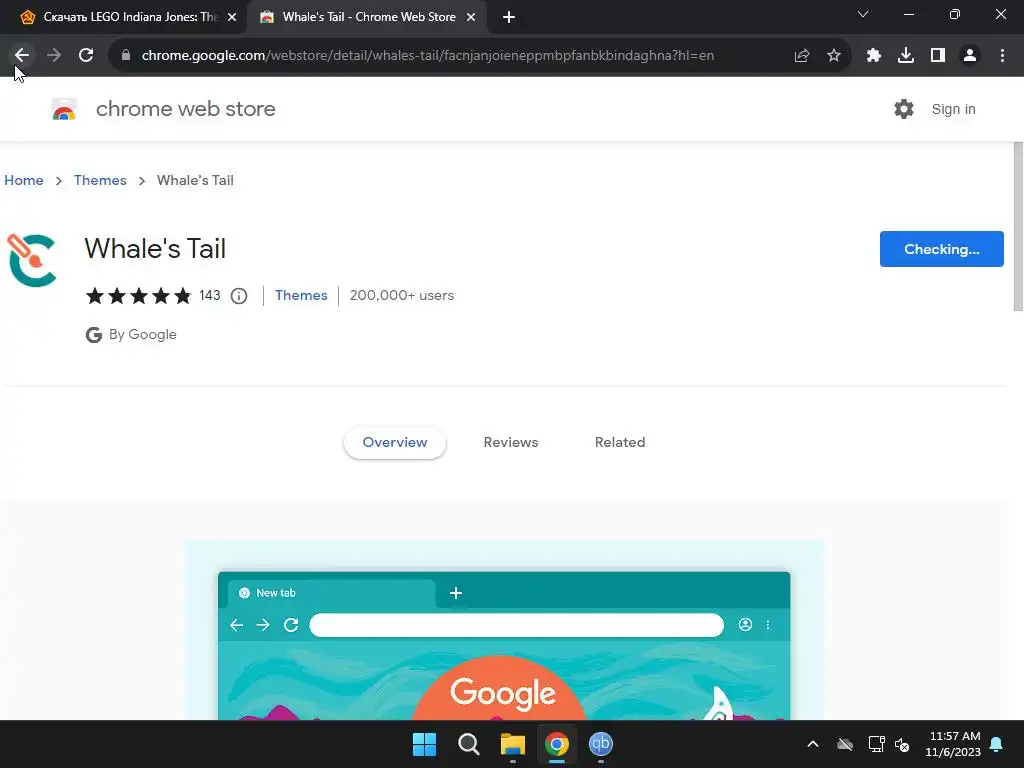Image resolution: width=1024 pixels, height=768 pixels.
Task: Click the Chrome Web Store logo
Action: (x=64, y=109)
